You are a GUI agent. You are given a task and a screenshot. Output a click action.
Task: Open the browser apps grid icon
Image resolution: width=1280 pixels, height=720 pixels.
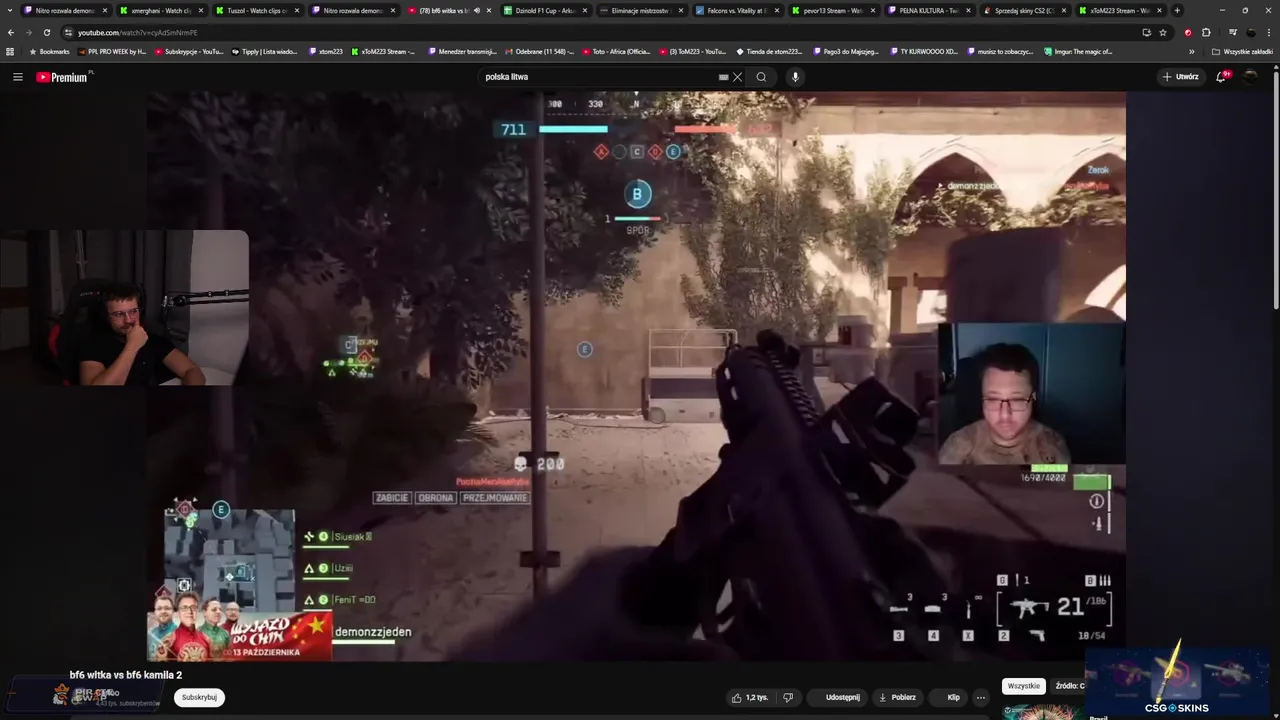coord(10,51)
